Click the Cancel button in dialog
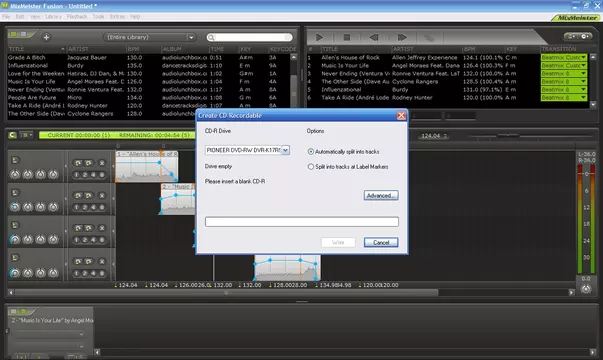 point(381,242)
